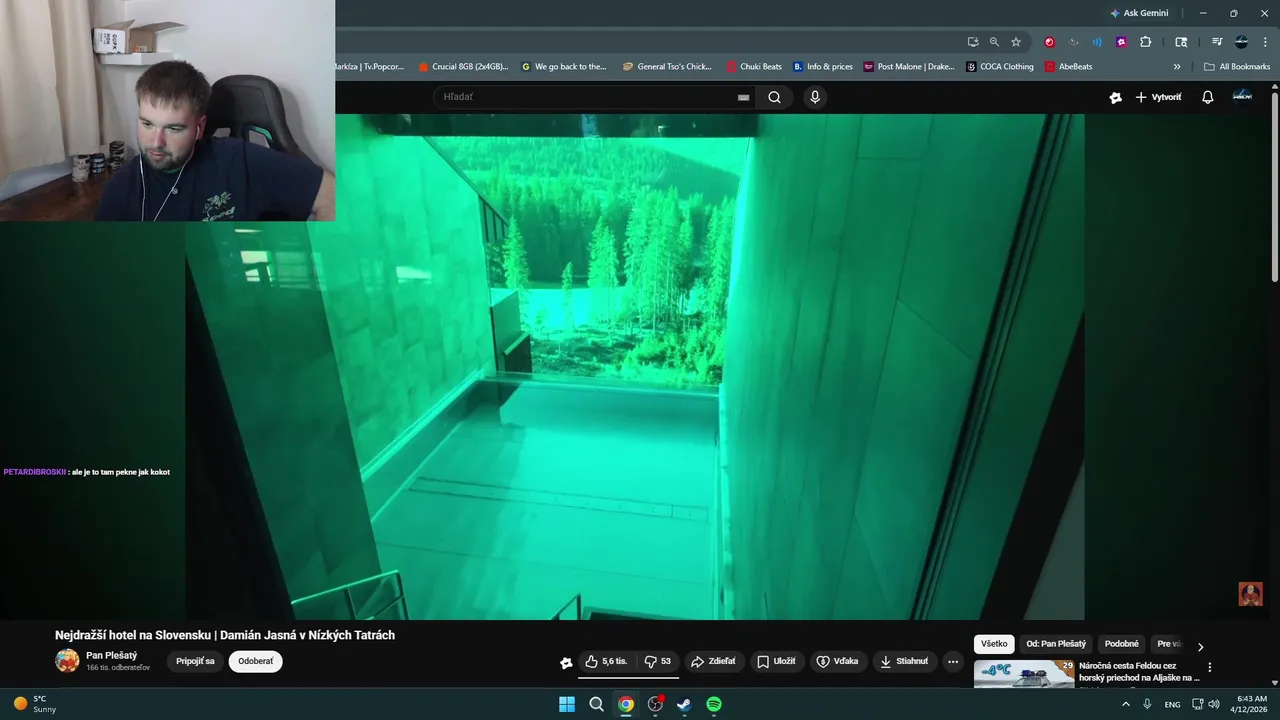Open weather widget 5°C Sunny
Screen dimensions: 1280x720
[x=35, y=704]
